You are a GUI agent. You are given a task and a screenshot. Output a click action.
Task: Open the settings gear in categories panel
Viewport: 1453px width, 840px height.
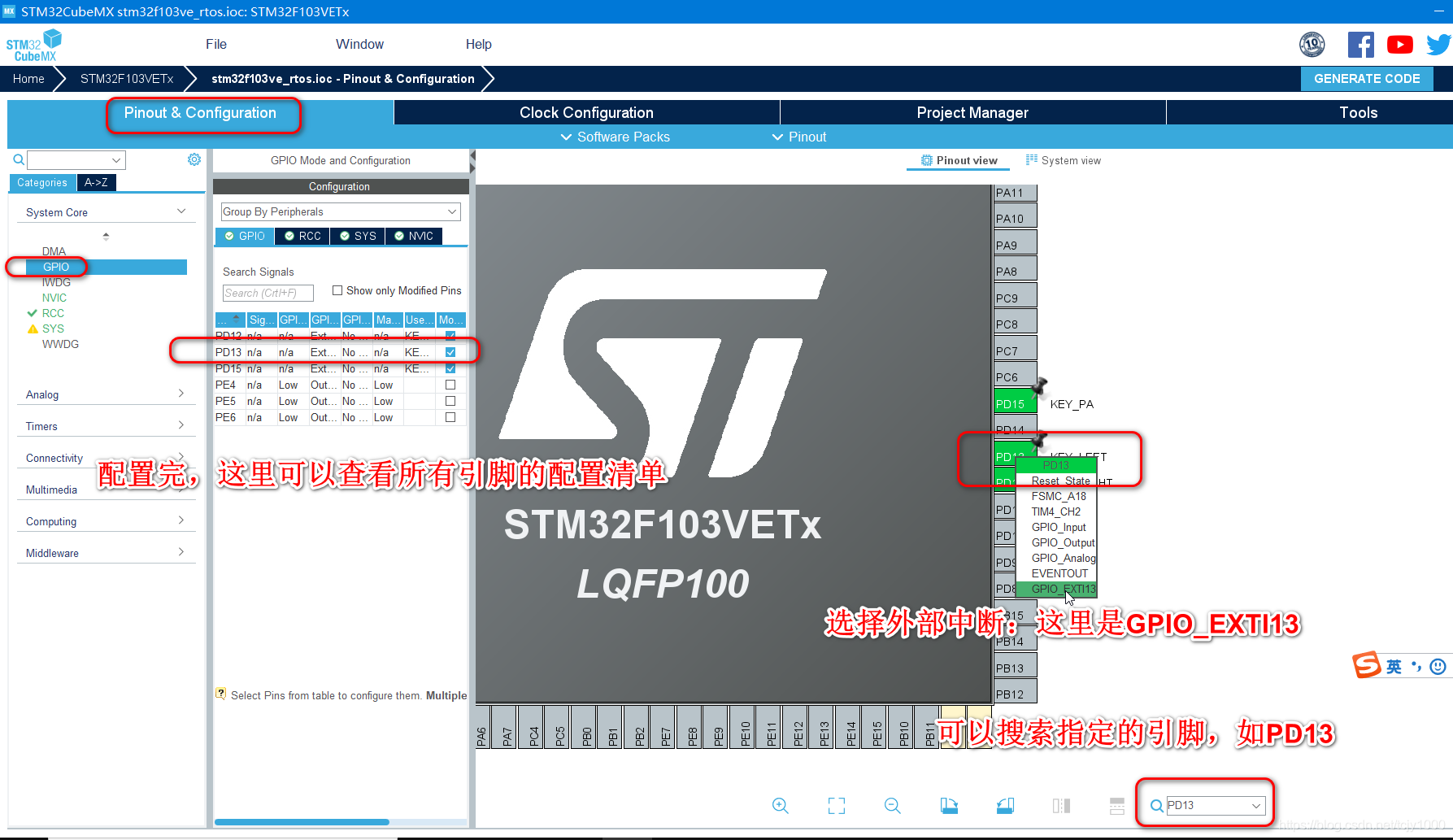pos(194,159)
